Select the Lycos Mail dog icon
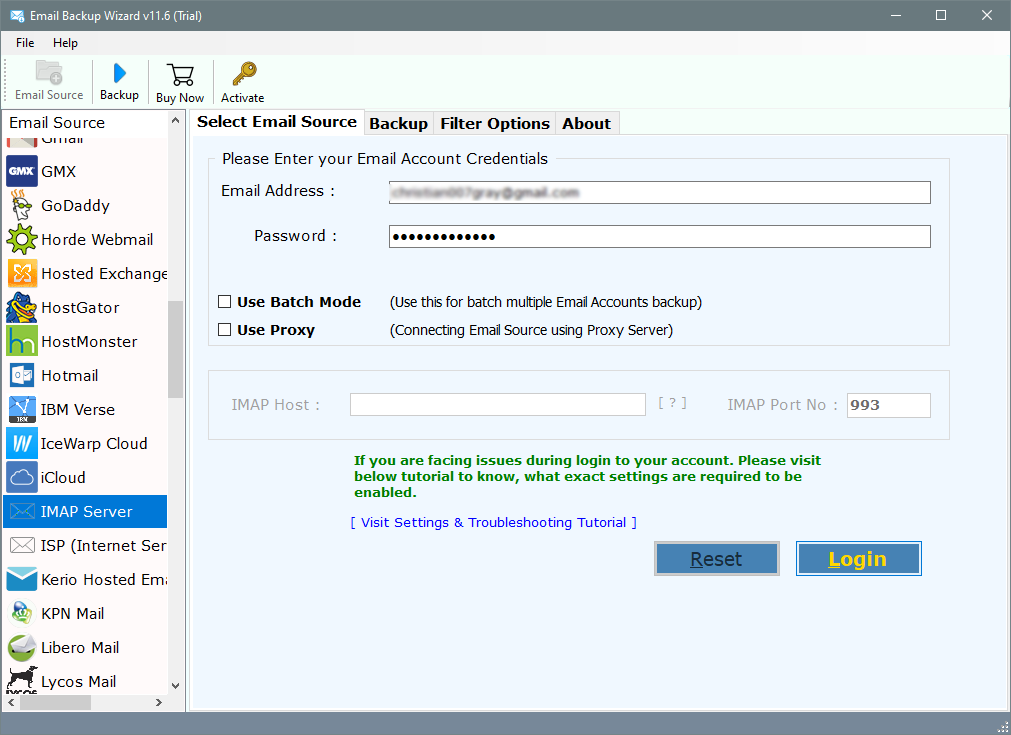Image resolution: width=1011 pixels, height=735 pixels. tap(22, 680)
